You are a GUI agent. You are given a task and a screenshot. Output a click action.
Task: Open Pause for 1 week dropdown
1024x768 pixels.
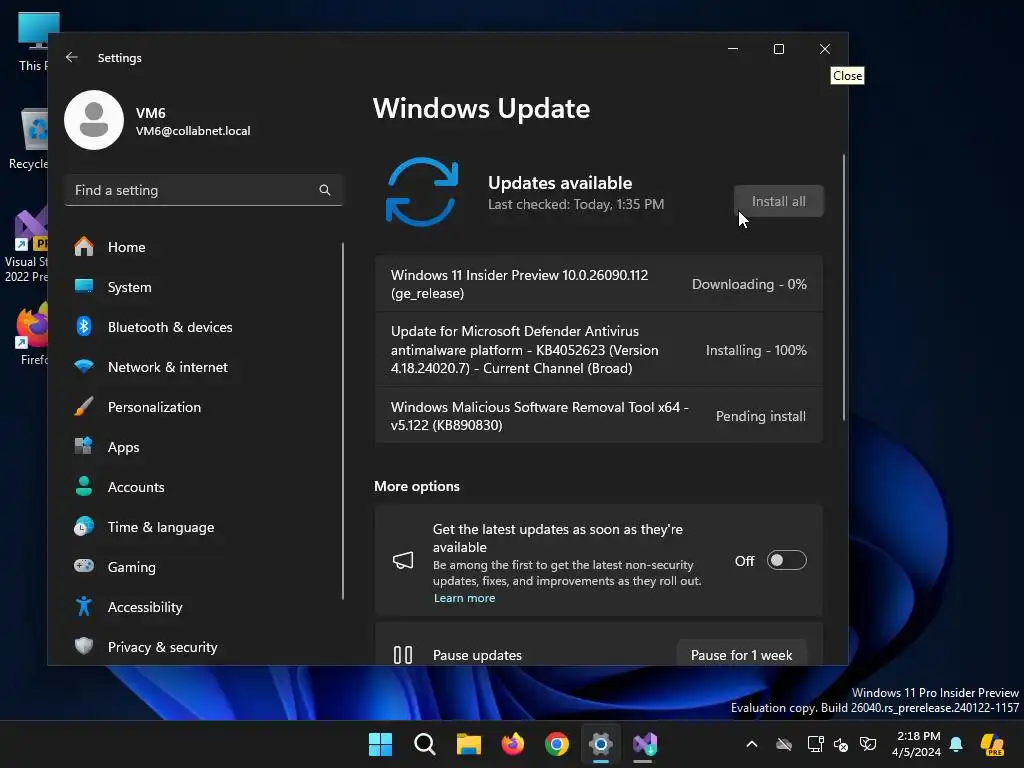[x=741, y=655]
